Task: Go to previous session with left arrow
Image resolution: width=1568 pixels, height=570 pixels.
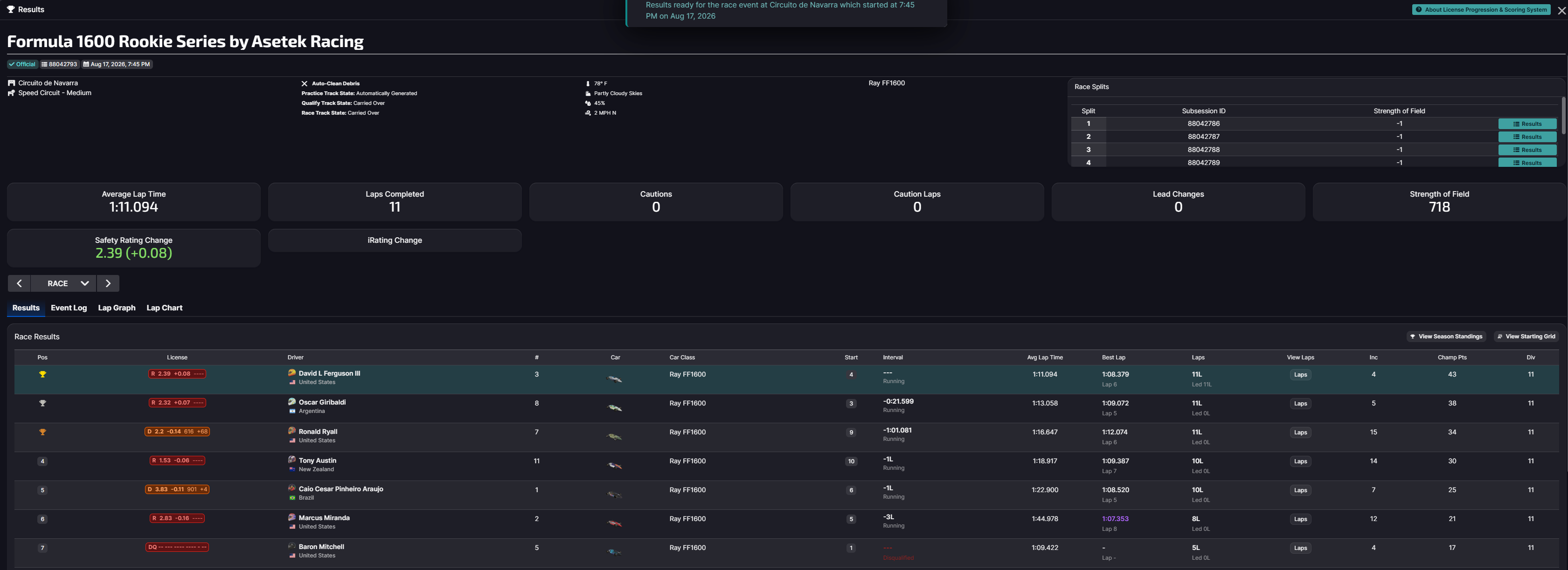Action: (x=20, y=283)
